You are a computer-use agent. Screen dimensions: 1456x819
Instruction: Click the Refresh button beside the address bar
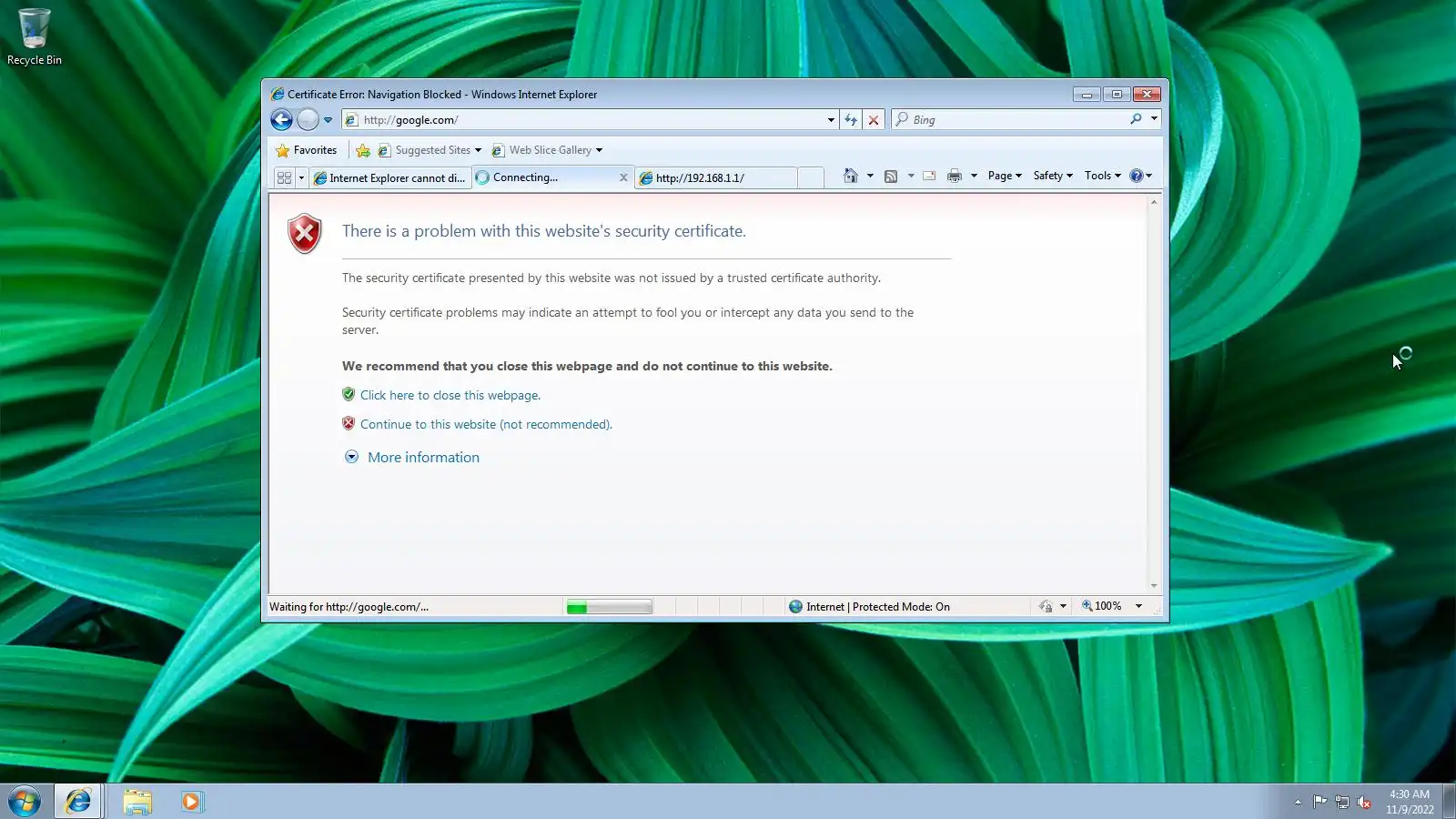pyautogui.click(x=851, y=120)
